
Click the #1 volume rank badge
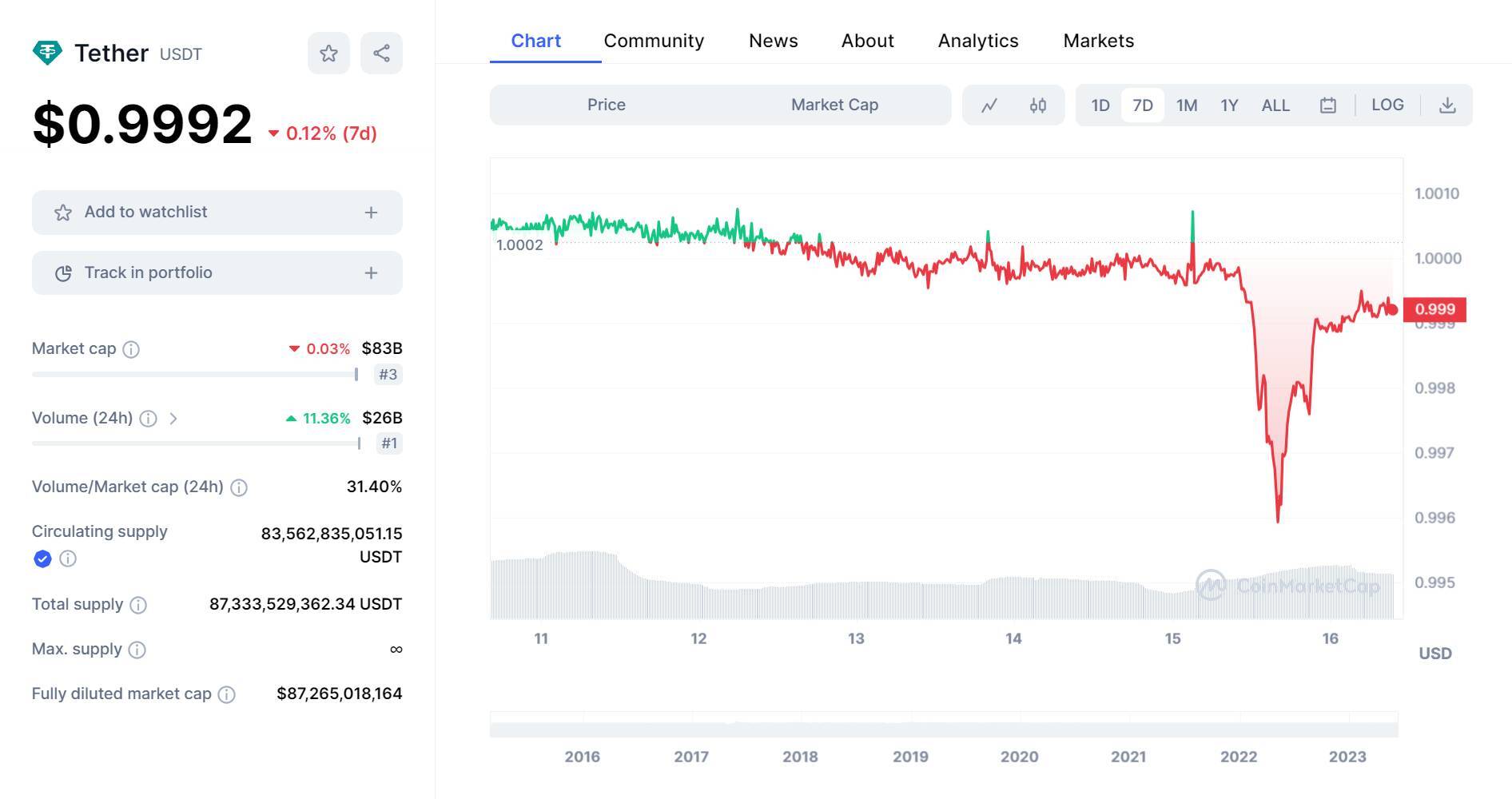(389, 443)
